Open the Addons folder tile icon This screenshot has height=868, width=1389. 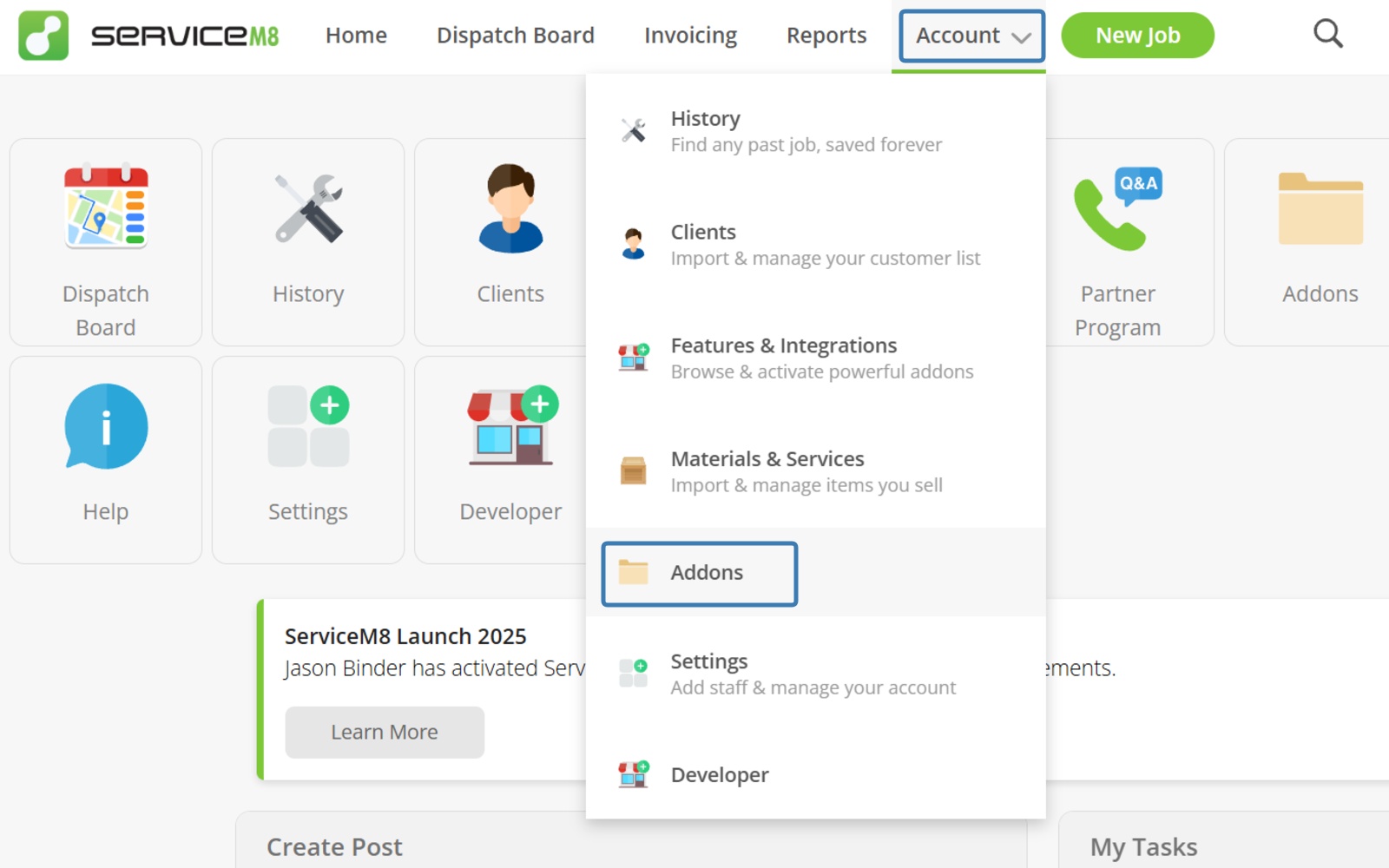[1320, 208]
